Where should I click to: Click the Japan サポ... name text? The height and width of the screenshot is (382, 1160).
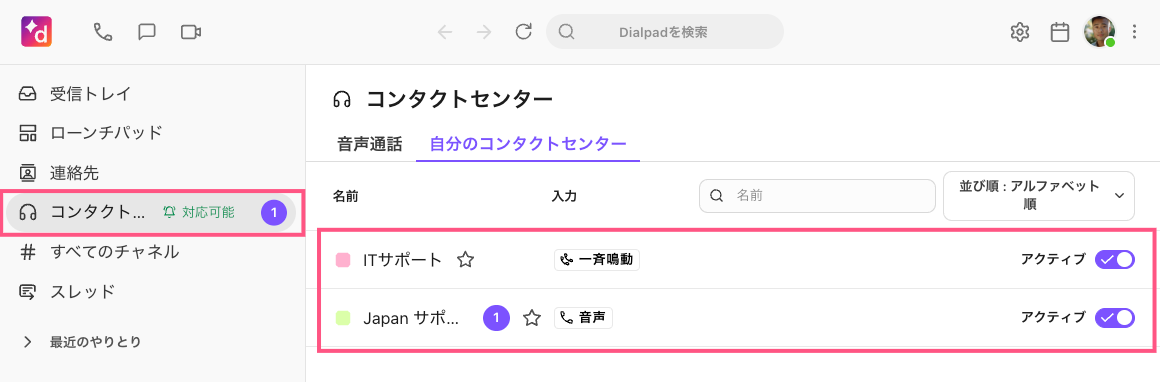pyautogui.click(x=411, y=318)
